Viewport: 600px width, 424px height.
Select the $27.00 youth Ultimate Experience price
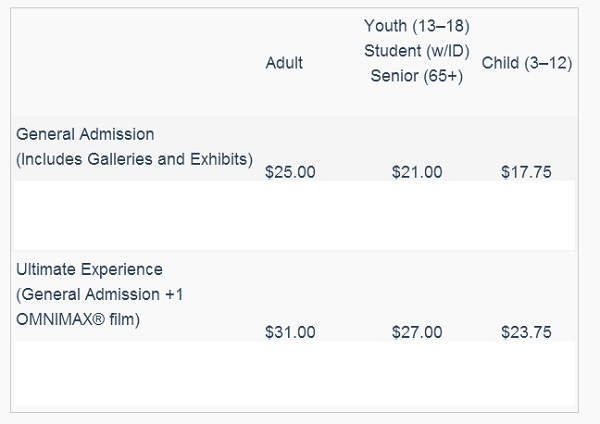tap(417, 333)
